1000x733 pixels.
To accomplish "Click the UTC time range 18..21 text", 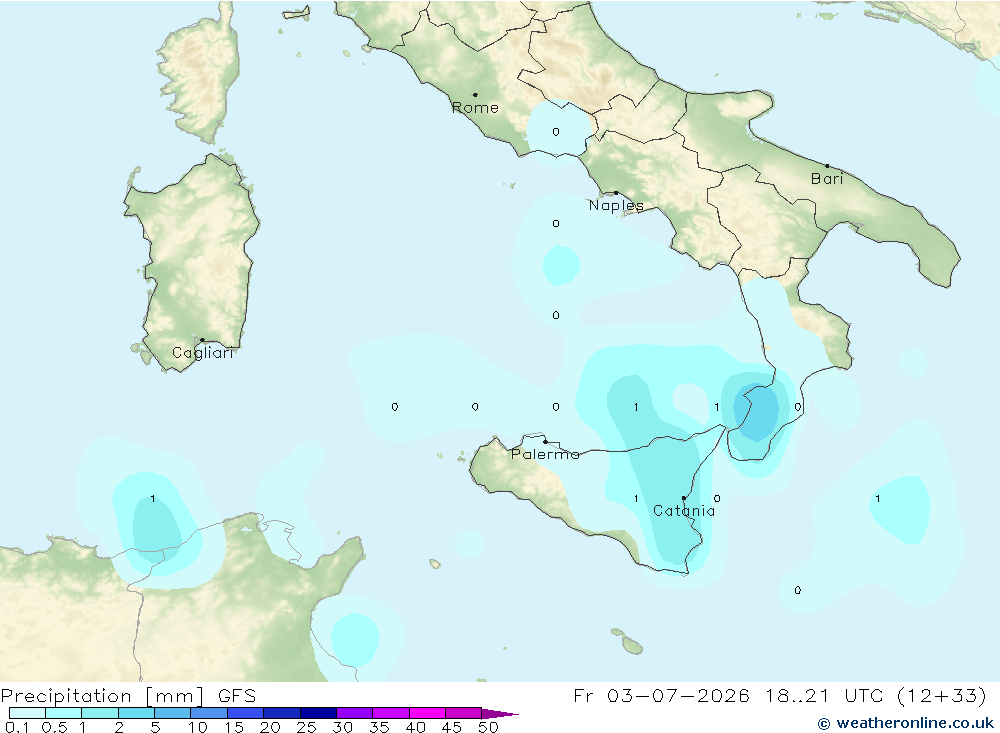I will 798,695.
